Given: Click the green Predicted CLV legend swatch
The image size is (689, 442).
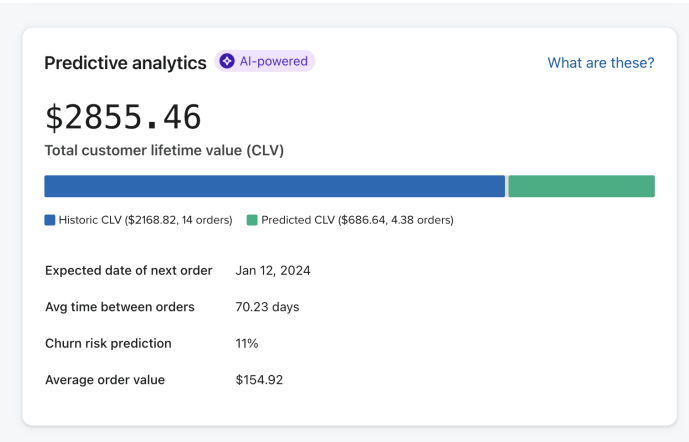Looking at the screenshot, I should (x=252, y=220).
